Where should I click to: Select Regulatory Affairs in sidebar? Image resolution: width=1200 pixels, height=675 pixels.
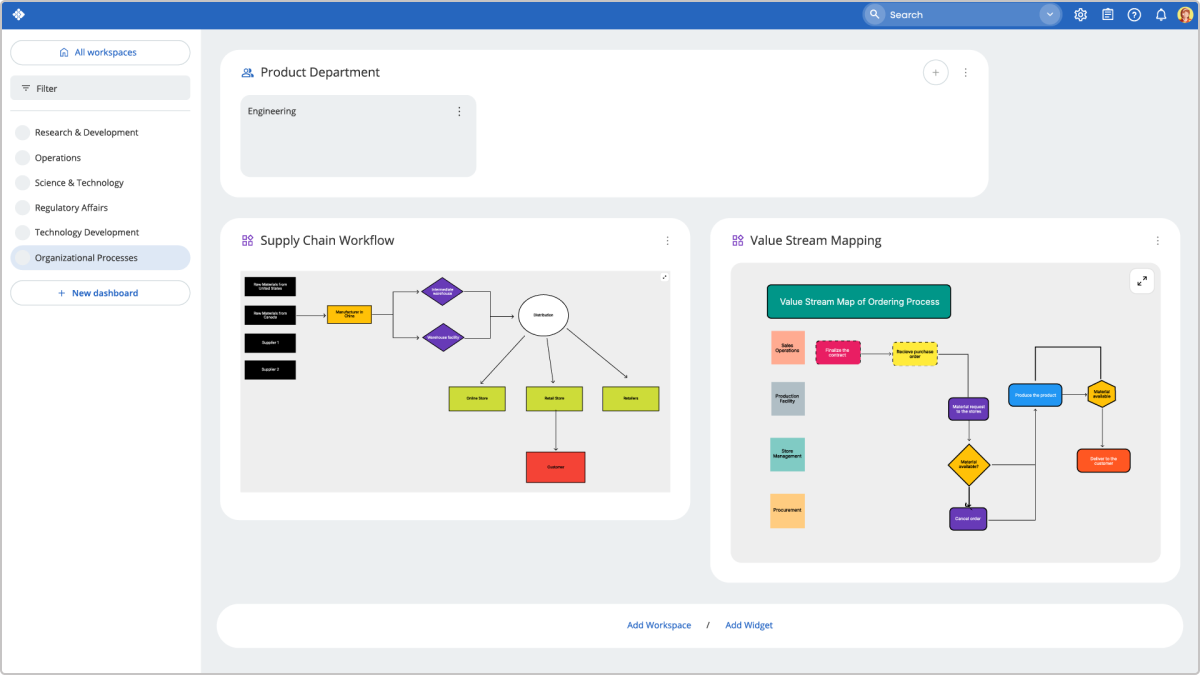click(x=71, y=208)
